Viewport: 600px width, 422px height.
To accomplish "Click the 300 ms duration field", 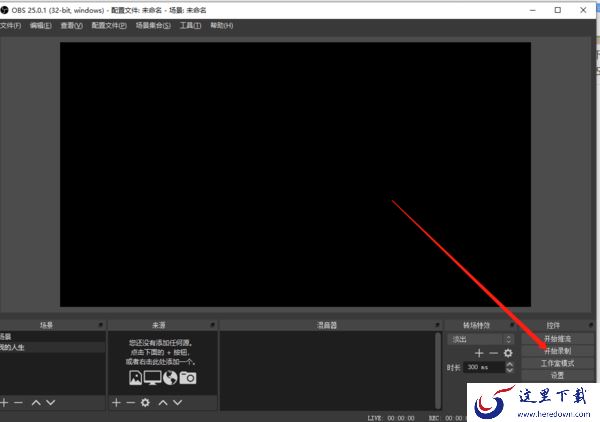I will (484, 367).
